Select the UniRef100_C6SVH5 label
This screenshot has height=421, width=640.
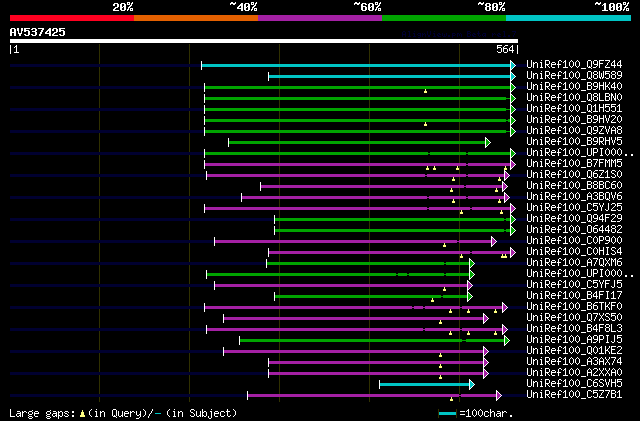(x=574, y=383)
